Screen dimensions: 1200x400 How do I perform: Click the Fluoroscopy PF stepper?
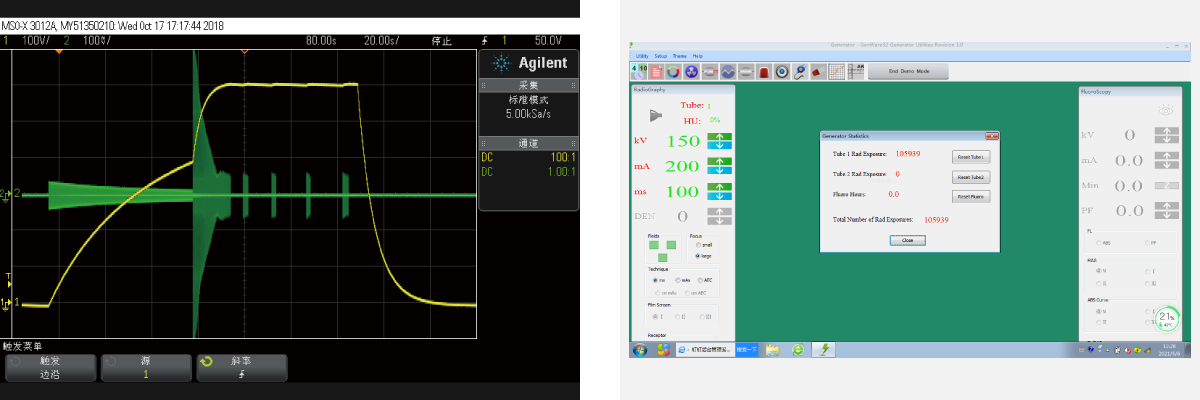1166,210
